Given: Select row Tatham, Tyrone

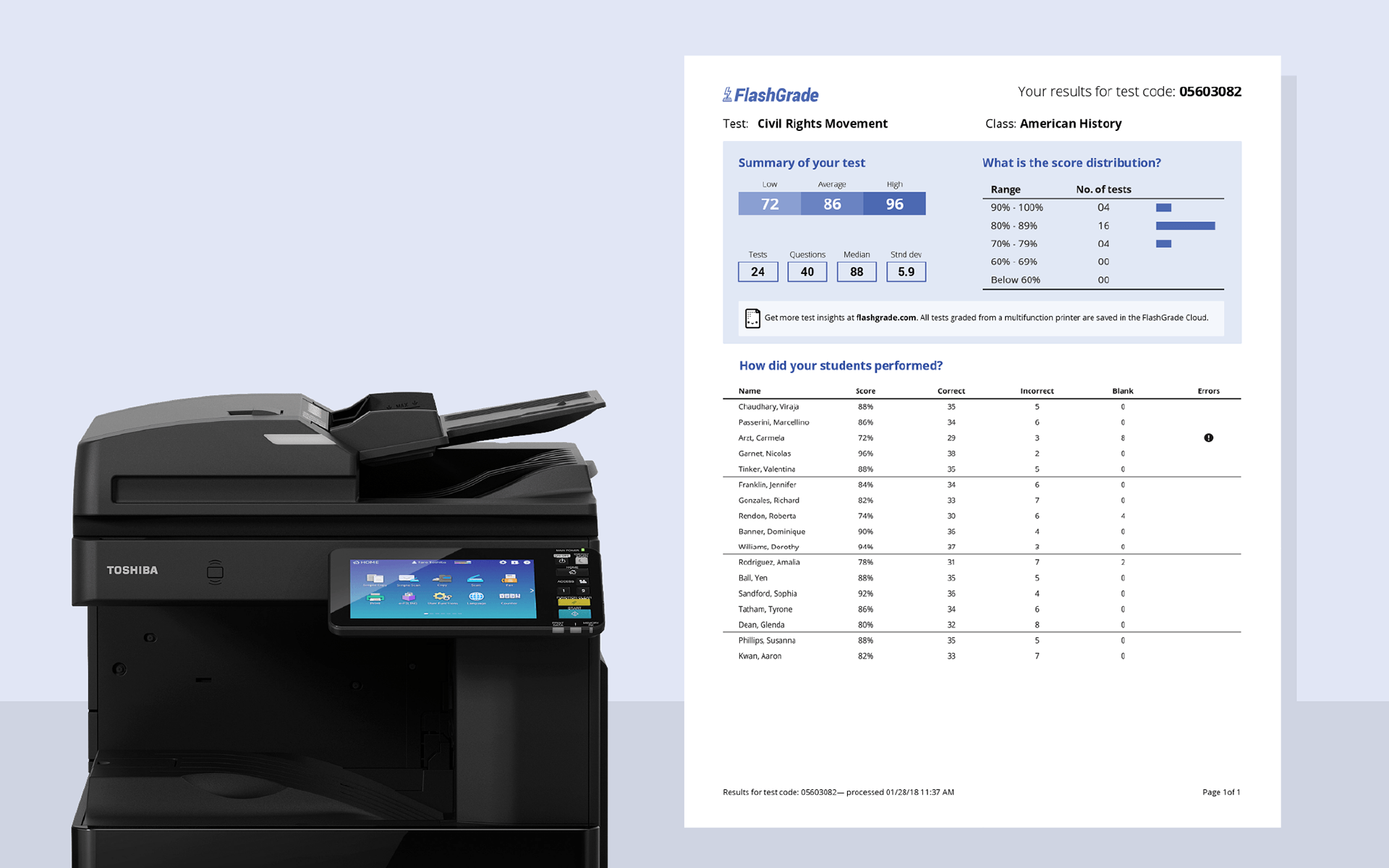Looking at the screenshot, I should pos(982,609).
